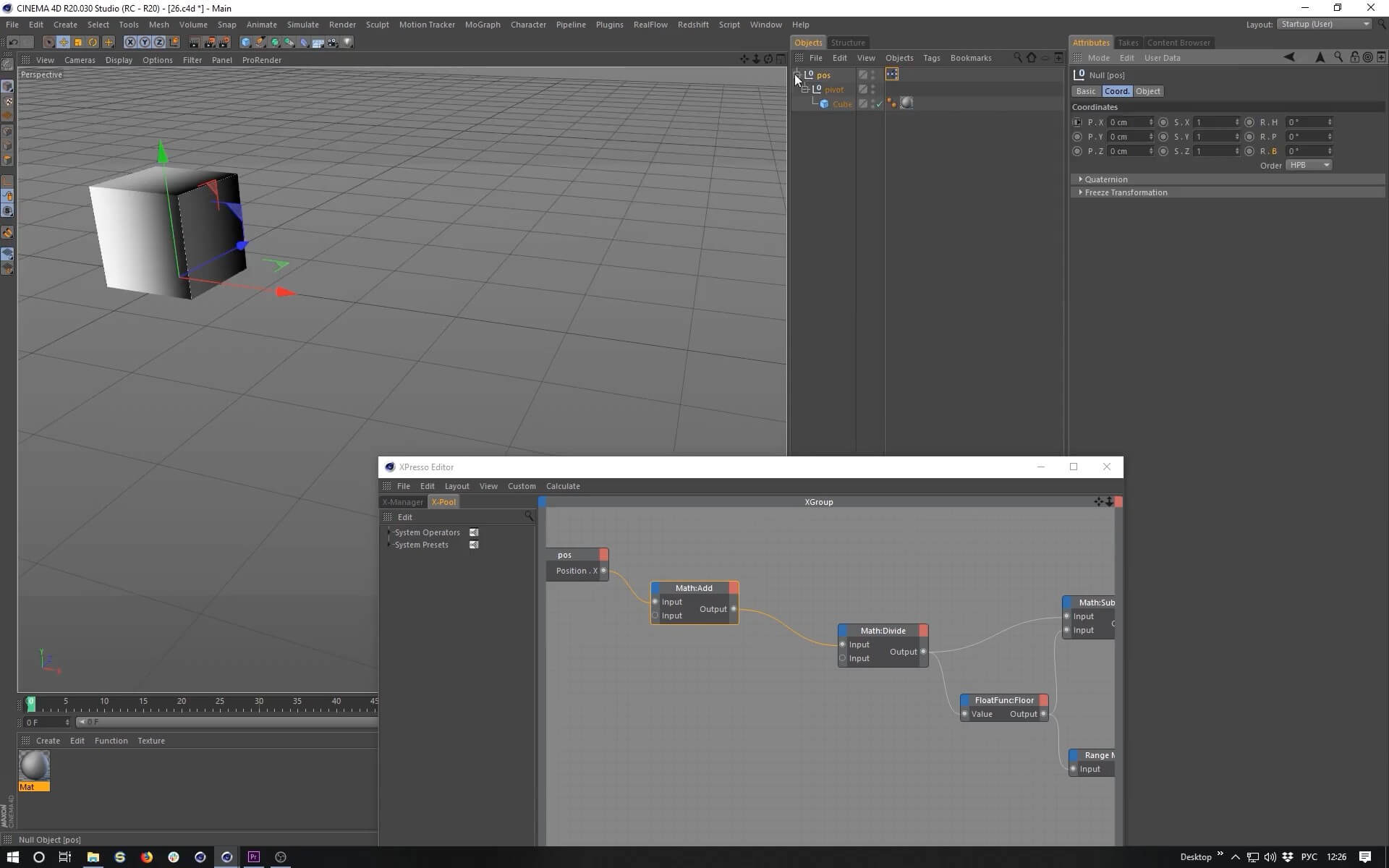This screenshot has height=868, width=1389.
Task: Open Calculate menu in XPresso Editor
Action: click(562, 486)
